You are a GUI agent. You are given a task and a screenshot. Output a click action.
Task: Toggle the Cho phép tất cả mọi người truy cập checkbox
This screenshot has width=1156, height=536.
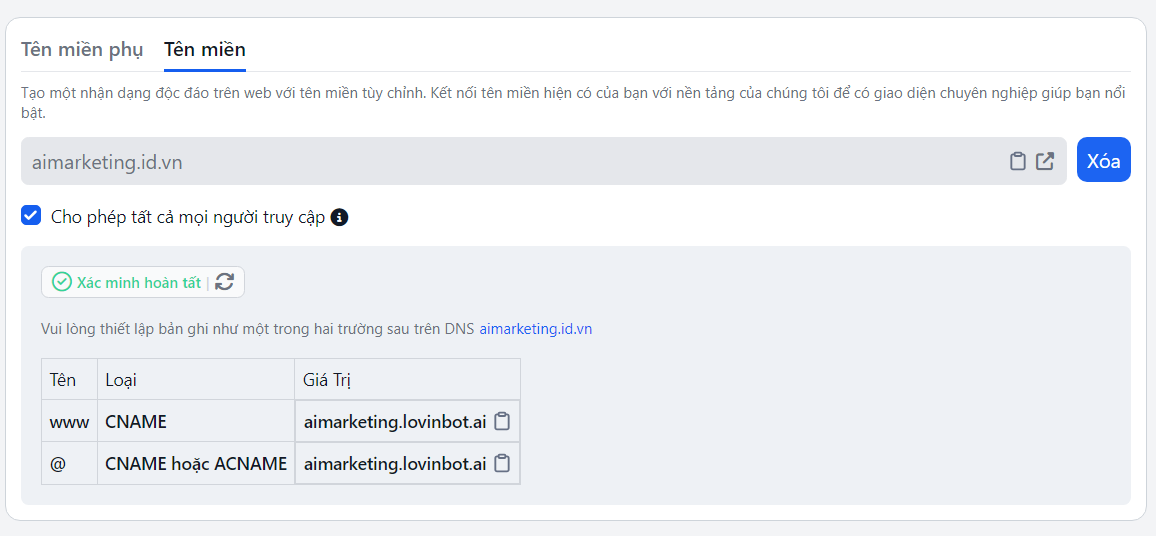click(x=31, y=216)
